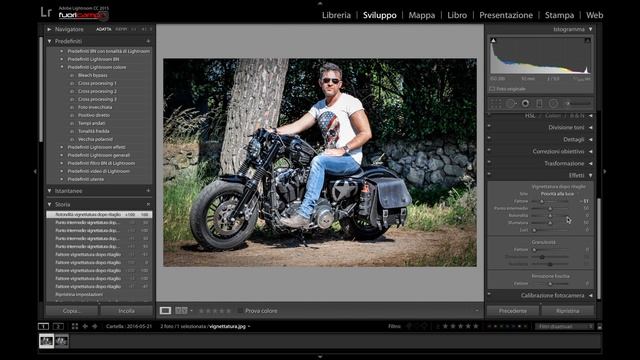
Task: Open the Sviluppo module
Action: (380, 15)
